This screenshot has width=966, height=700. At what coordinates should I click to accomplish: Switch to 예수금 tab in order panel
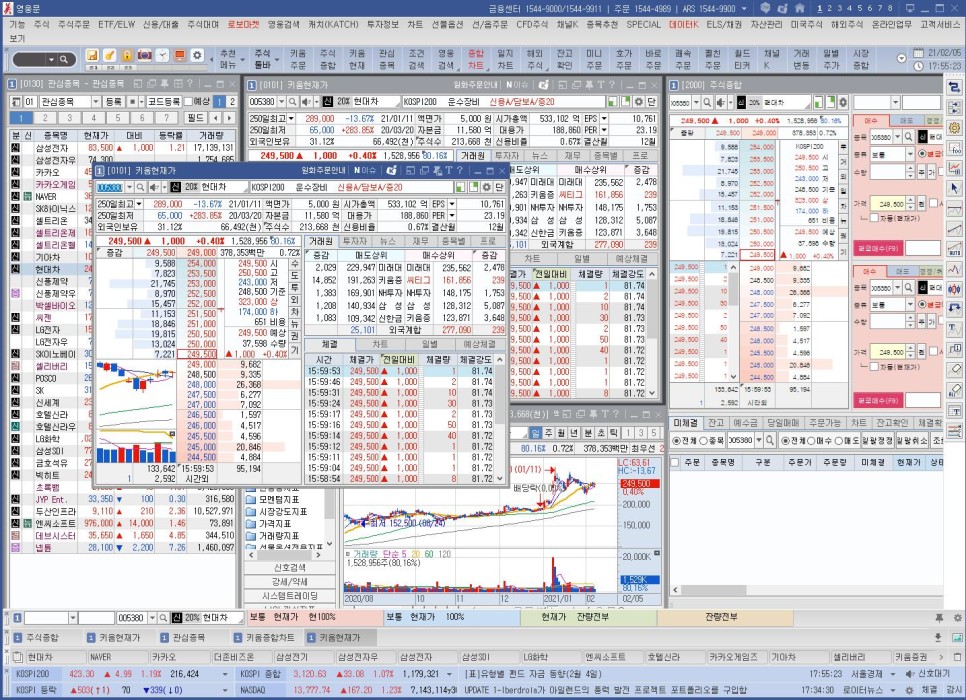tap(745, 423)
